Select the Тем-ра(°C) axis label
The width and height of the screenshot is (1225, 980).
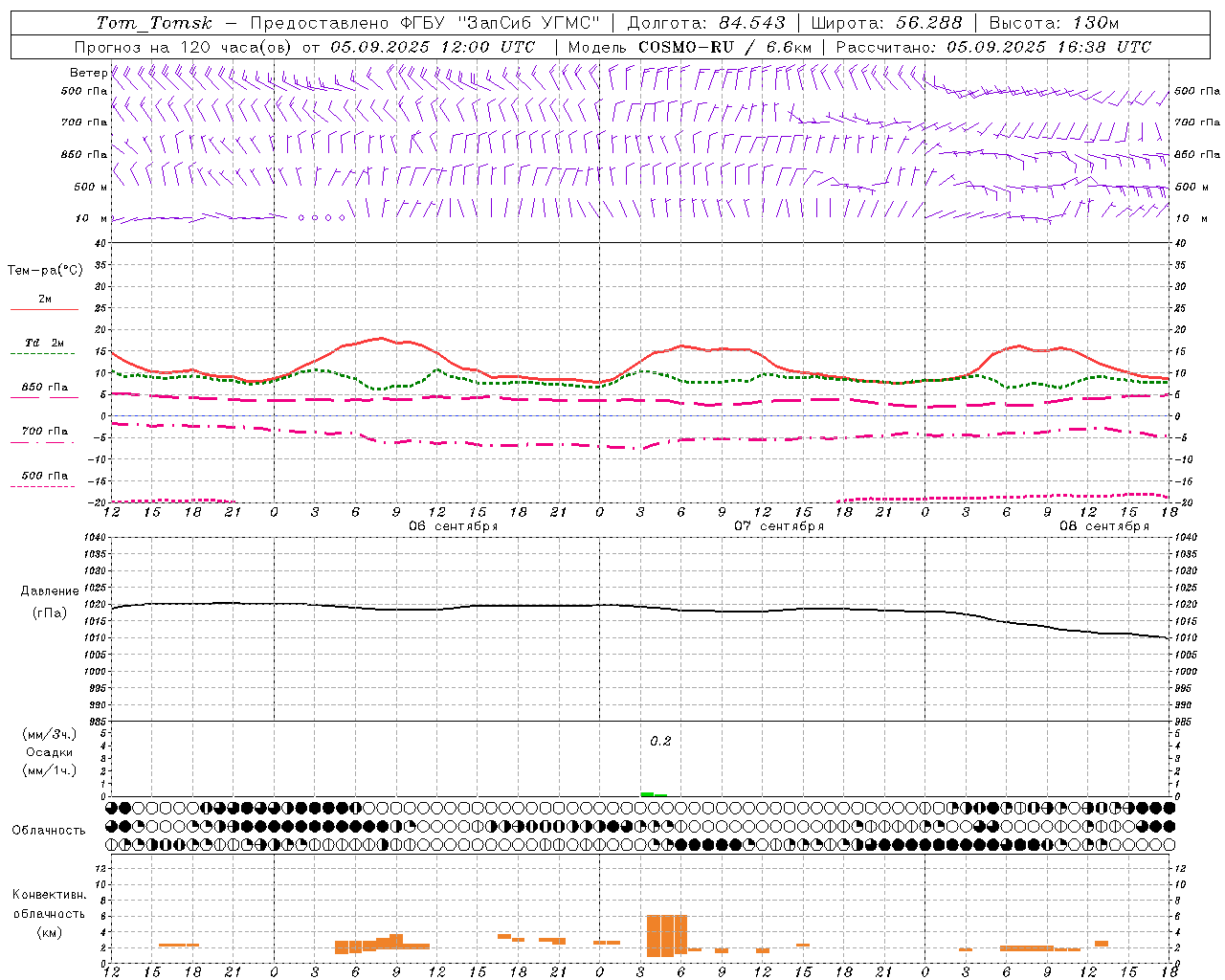(45, 271)
